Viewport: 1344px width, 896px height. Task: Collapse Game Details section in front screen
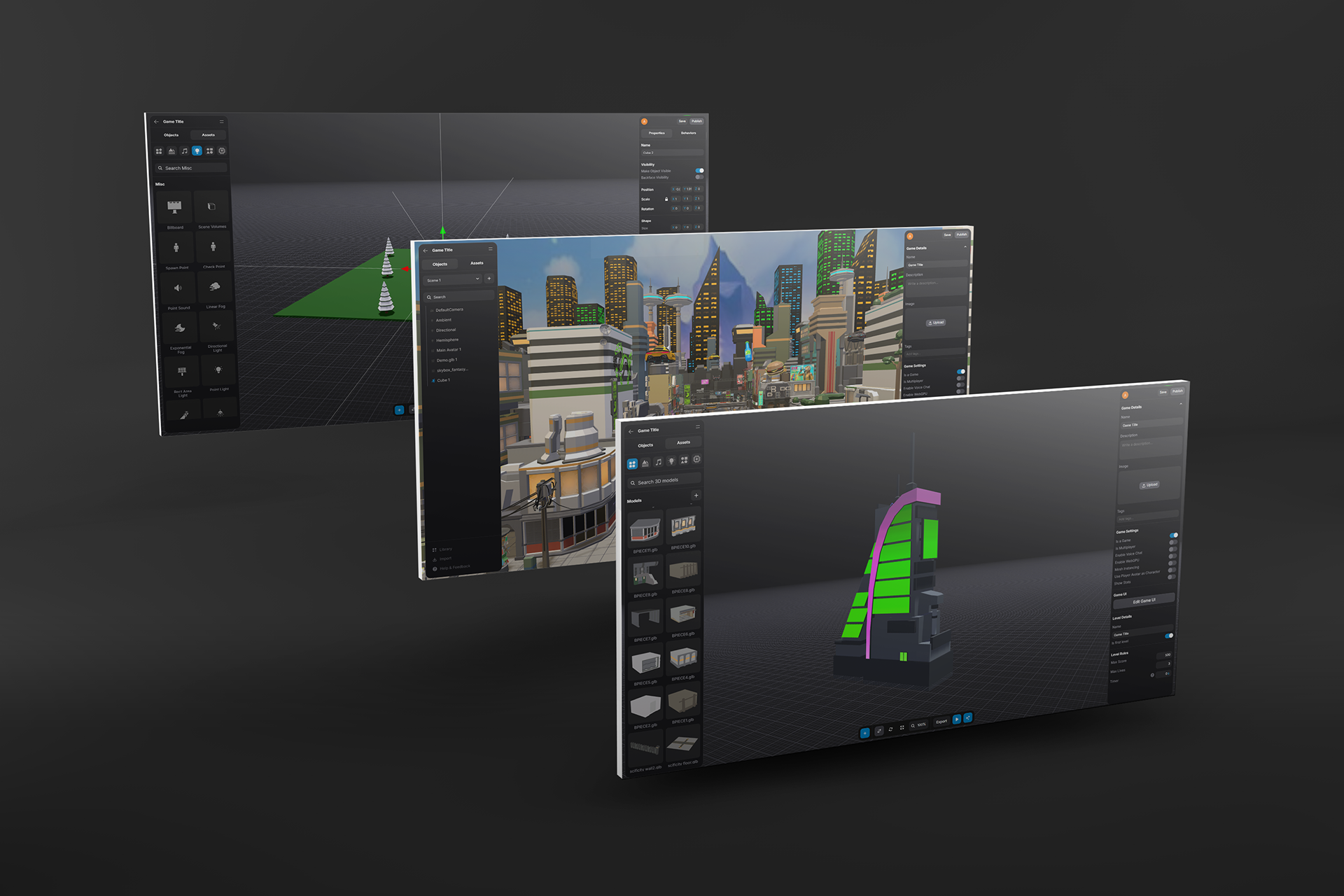1179,404
